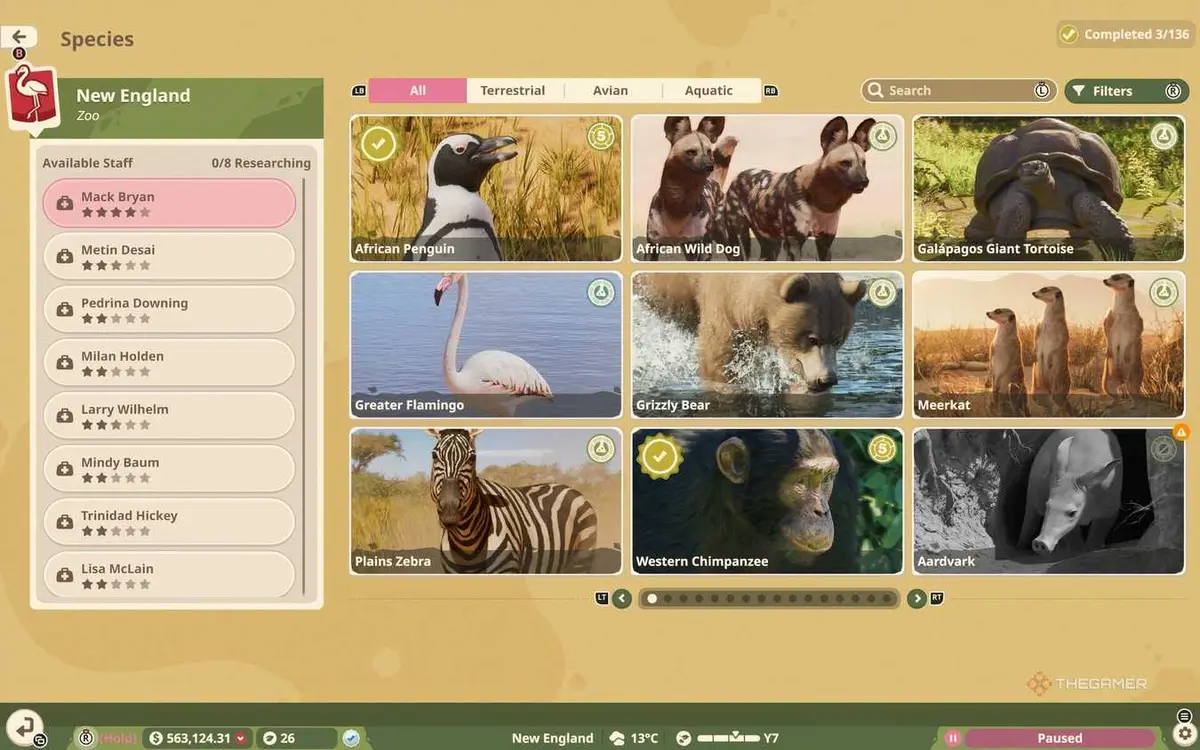Open the Meerkat species card
This screenshot has height=750, width=1200.
point(1049,345)
